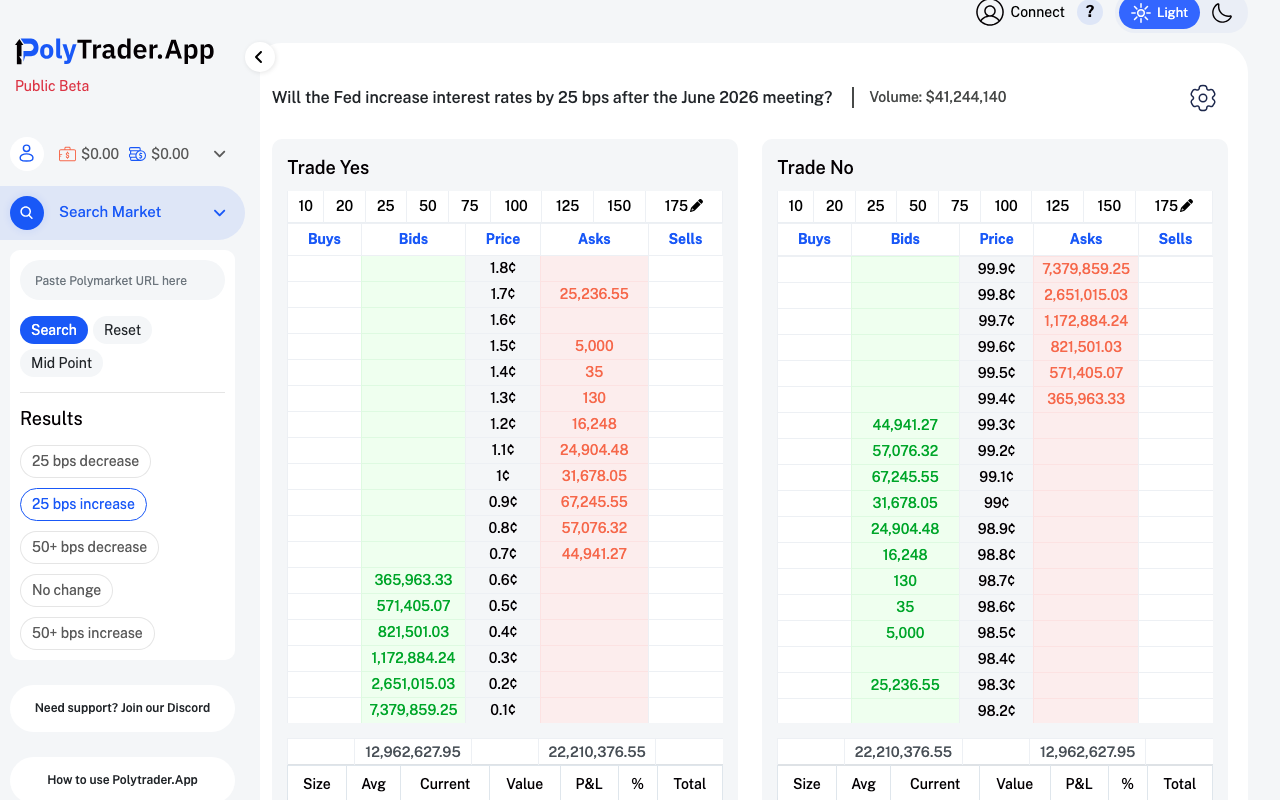Choose size 100 in Trade Yes
The image size is (1280, 800).
click(516, 206)
